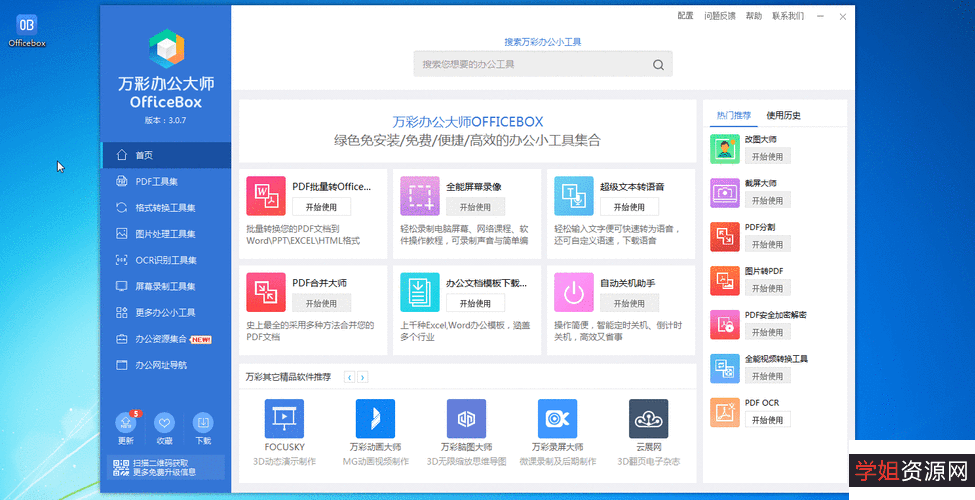The height and width of the screenshot is (500, 975).
Task: Click the search magnifier icon
Action: (x=658, y=65)
